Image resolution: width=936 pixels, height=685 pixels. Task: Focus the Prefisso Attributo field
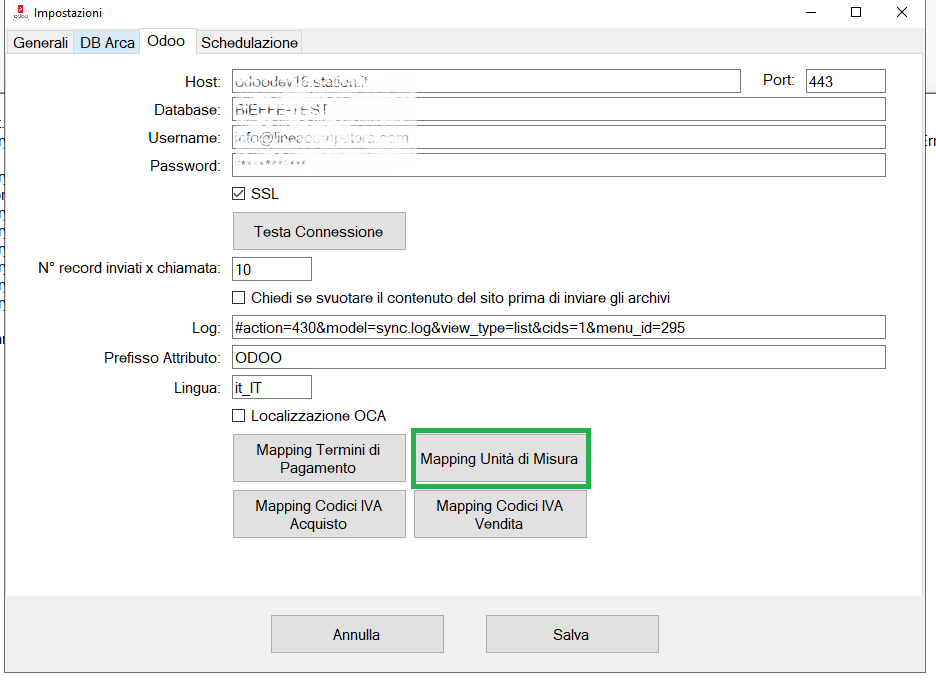point(558,357)
